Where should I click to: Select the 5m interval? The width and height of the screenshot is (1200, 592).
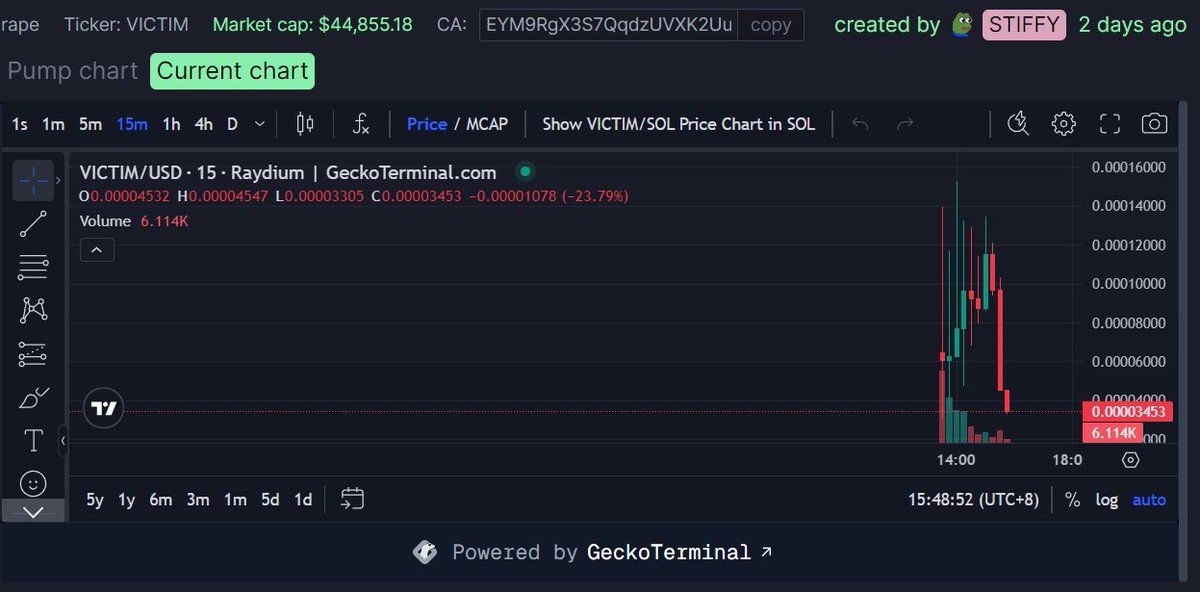pos(91,124)
